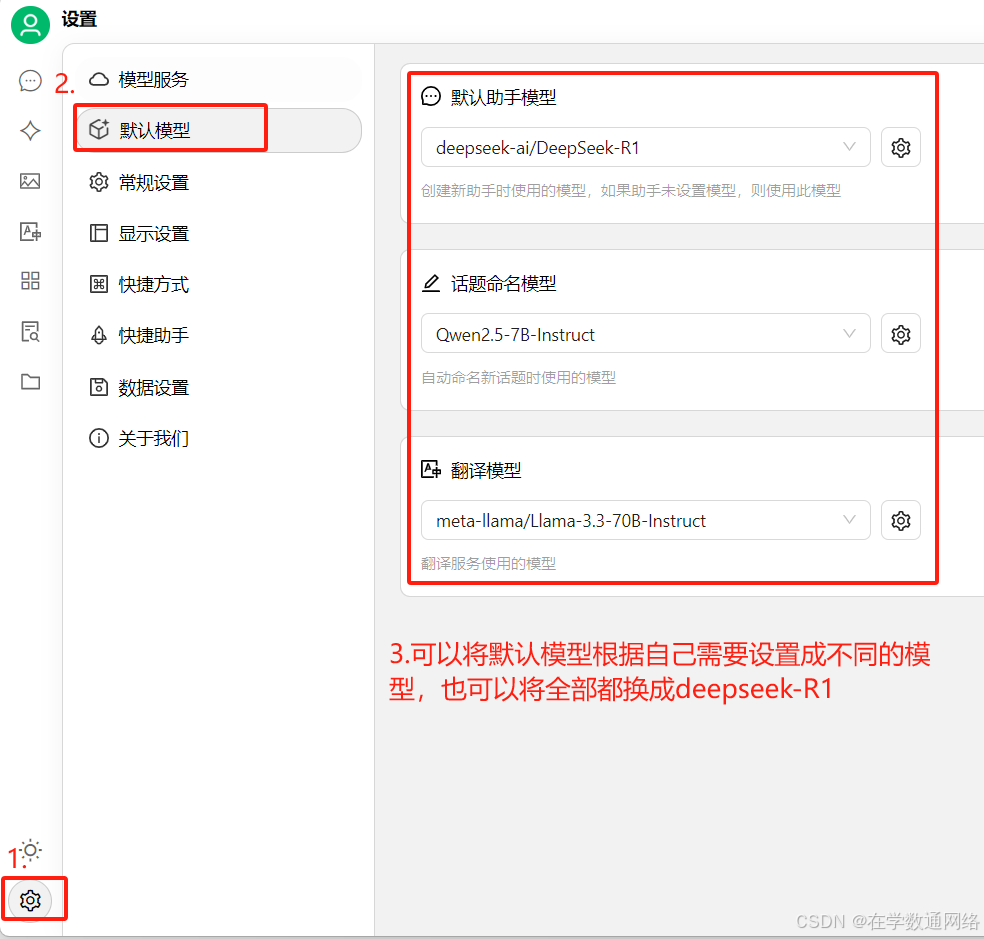Toggle the light/dark theme sun icon

tap(30, 851)
